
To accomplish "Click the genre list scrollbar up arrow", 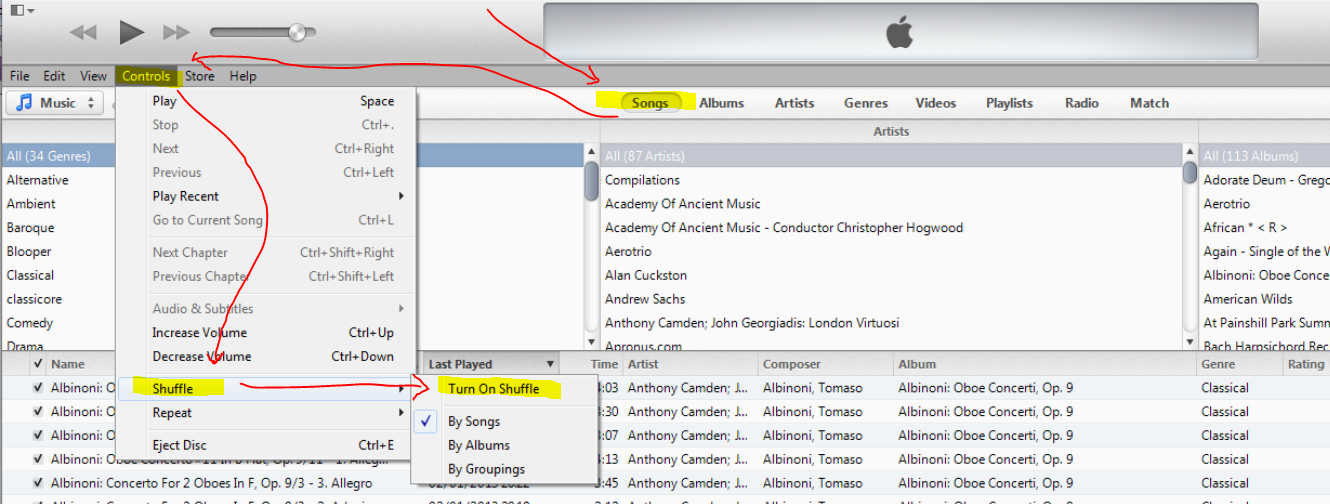I will [x=591, y=153].
